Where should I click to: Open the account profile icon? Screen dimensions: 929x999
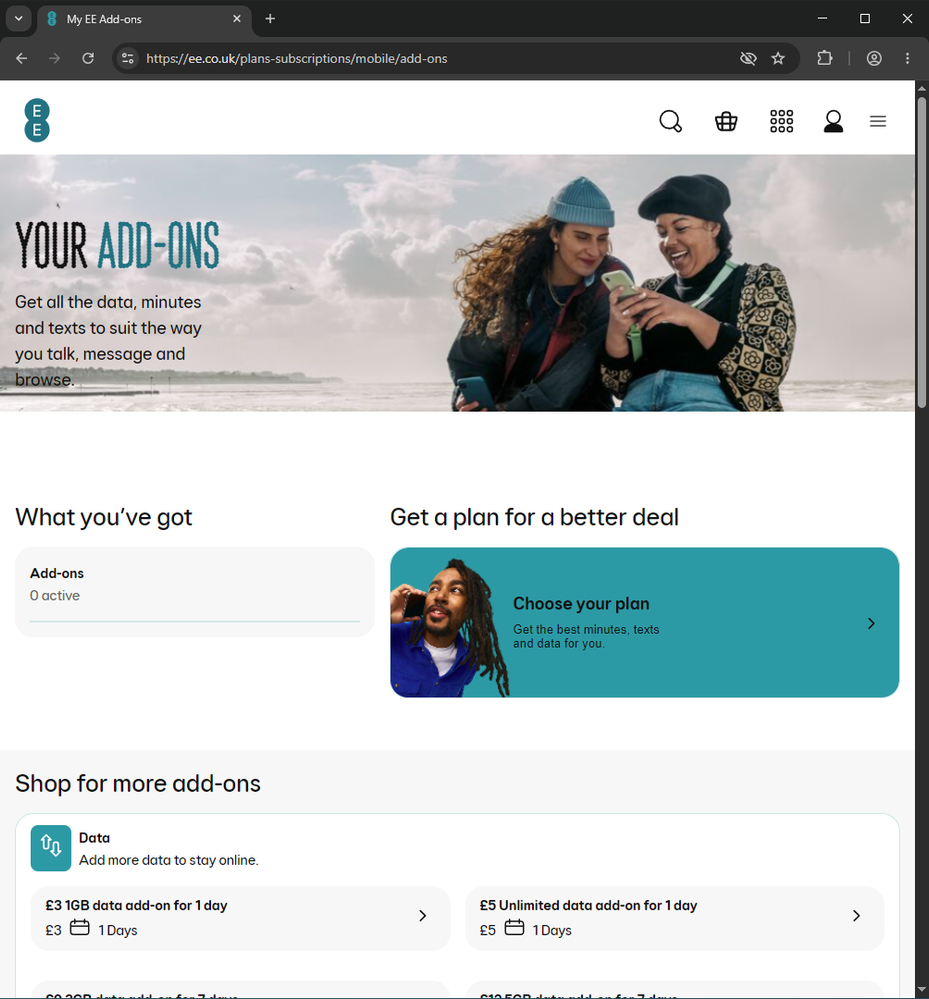pyautogui.click(x=833, y=121)
